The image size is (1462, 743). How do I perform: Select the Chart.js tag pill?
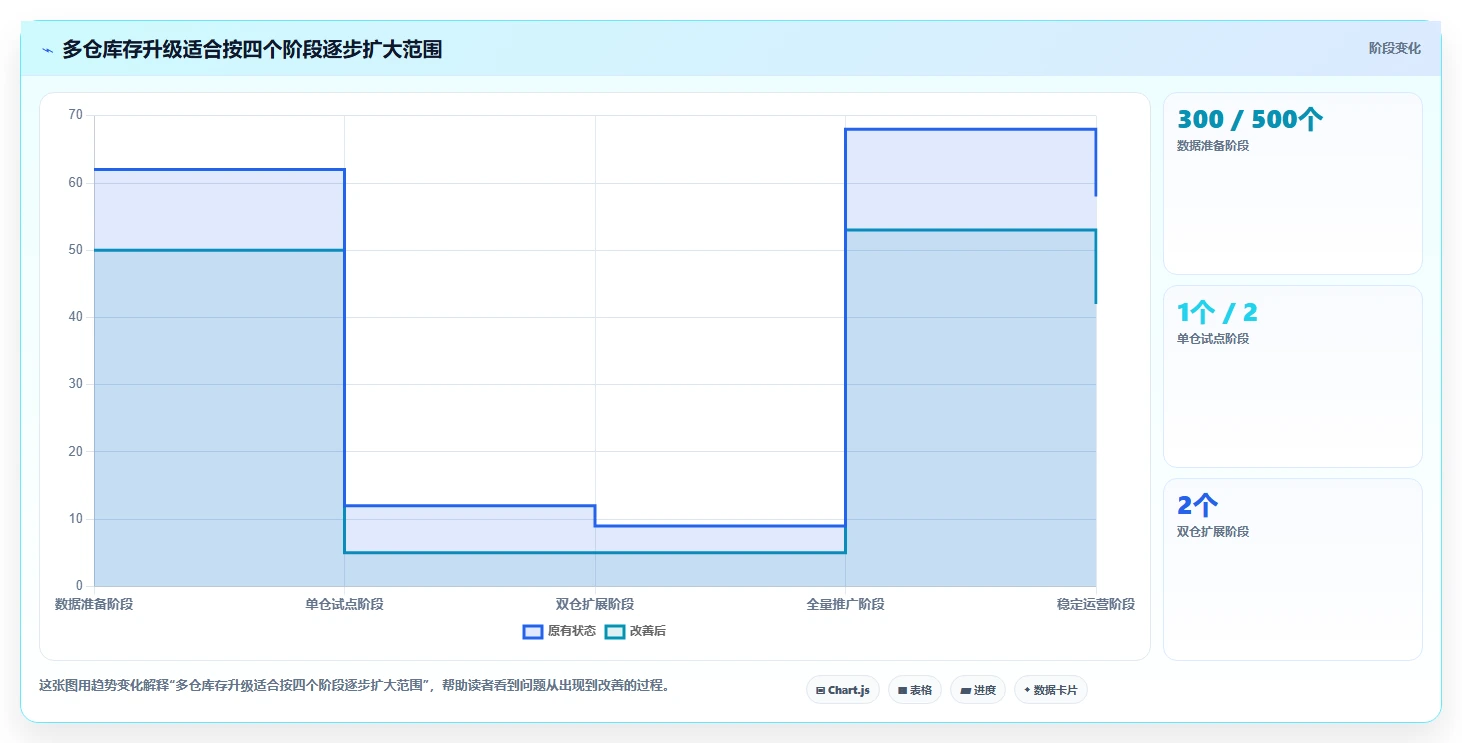pos(843,690)
